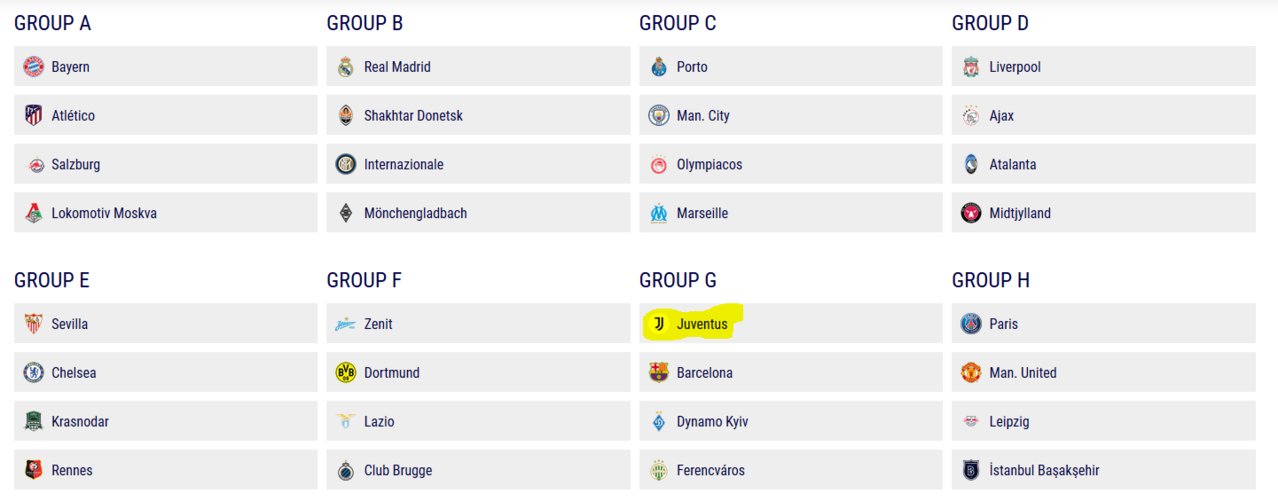Select the Lokomotiv Moskva entry

[166, 213]
